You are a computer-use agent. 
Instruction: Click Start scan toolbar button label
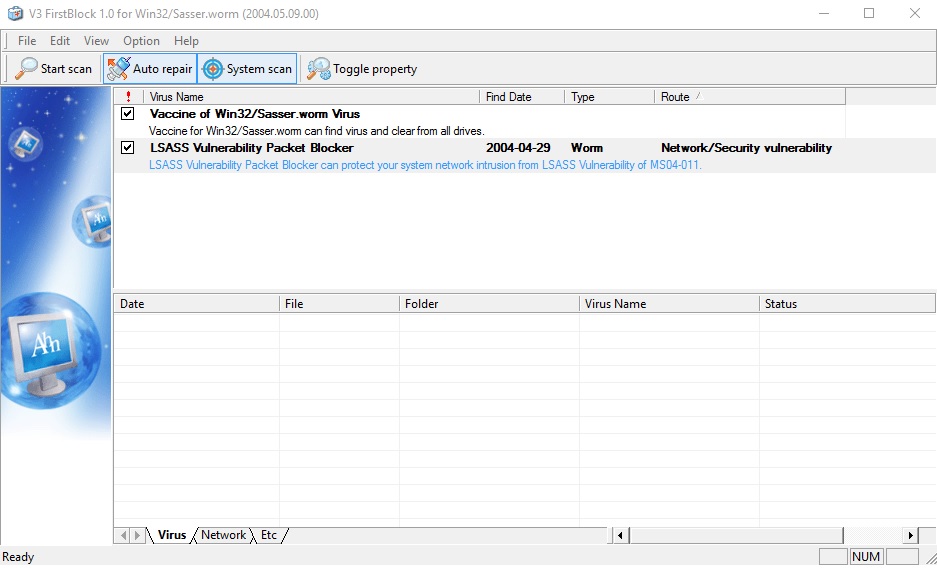coord(66,69)
